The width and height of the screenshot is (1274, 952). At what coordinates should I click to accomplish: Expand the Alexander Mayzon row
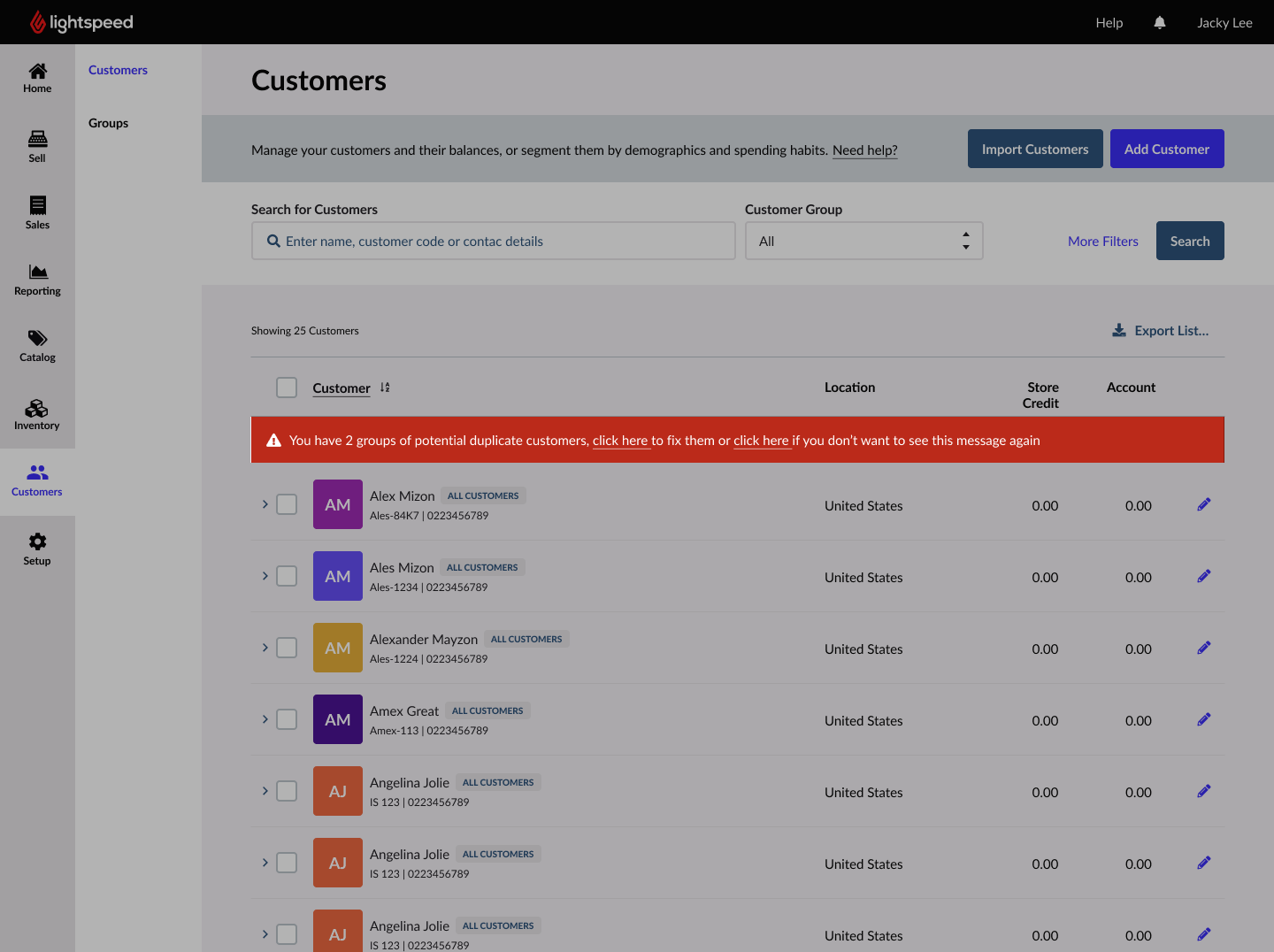tap(265, 648)
